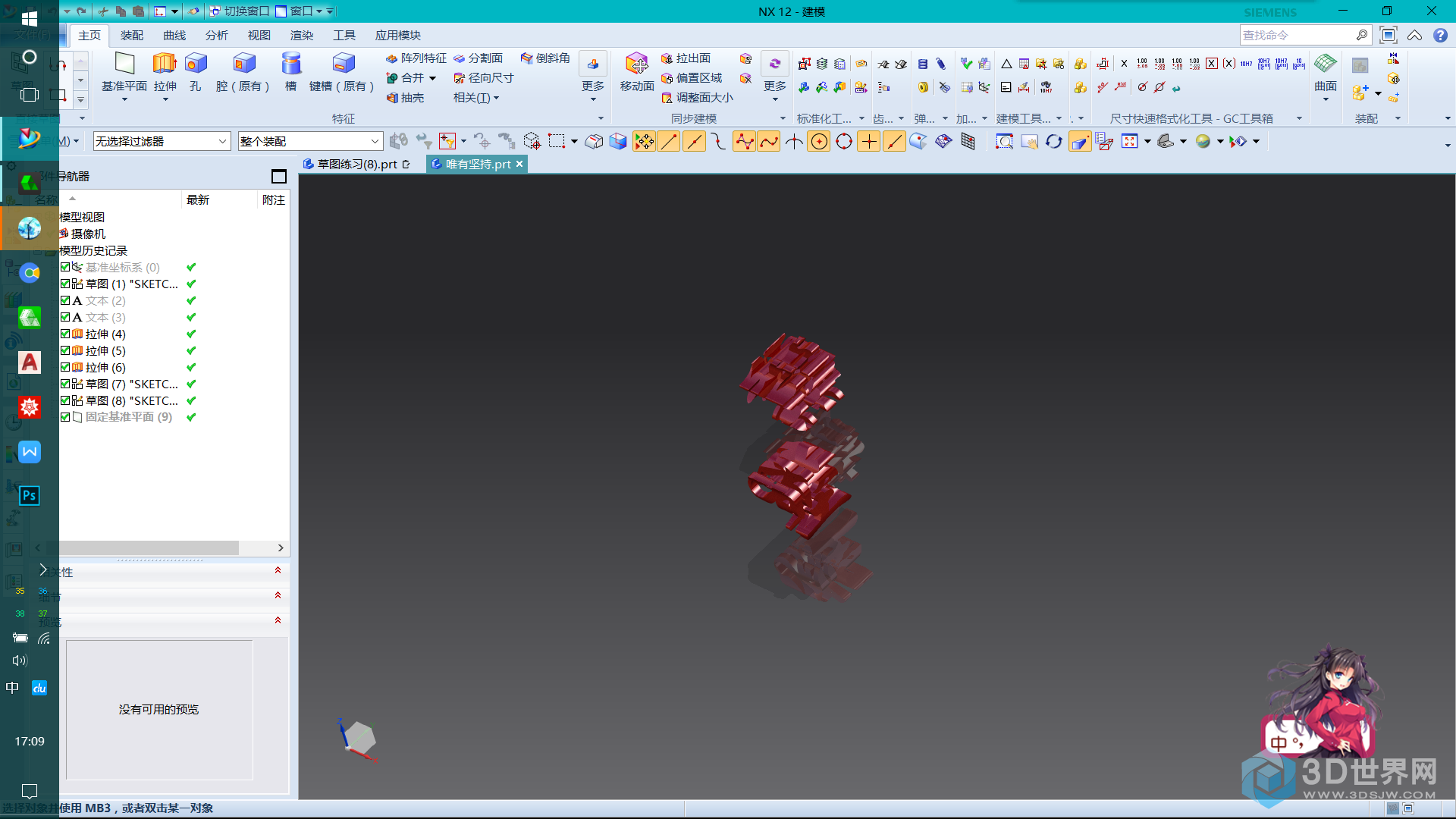The width and height of the screenshot is (1456, 819).
Task: Select the 基准平面 datum plane tool
Action: pyautogui.click(x=124, y=72)
